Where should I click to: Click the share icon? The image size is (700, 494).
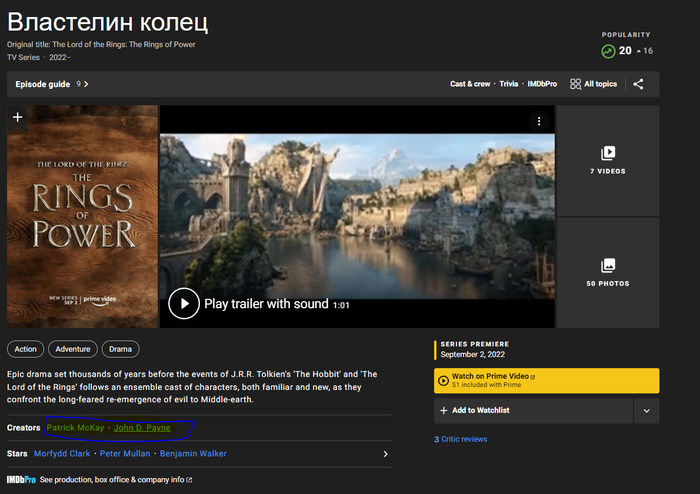(x=638, y=84)
